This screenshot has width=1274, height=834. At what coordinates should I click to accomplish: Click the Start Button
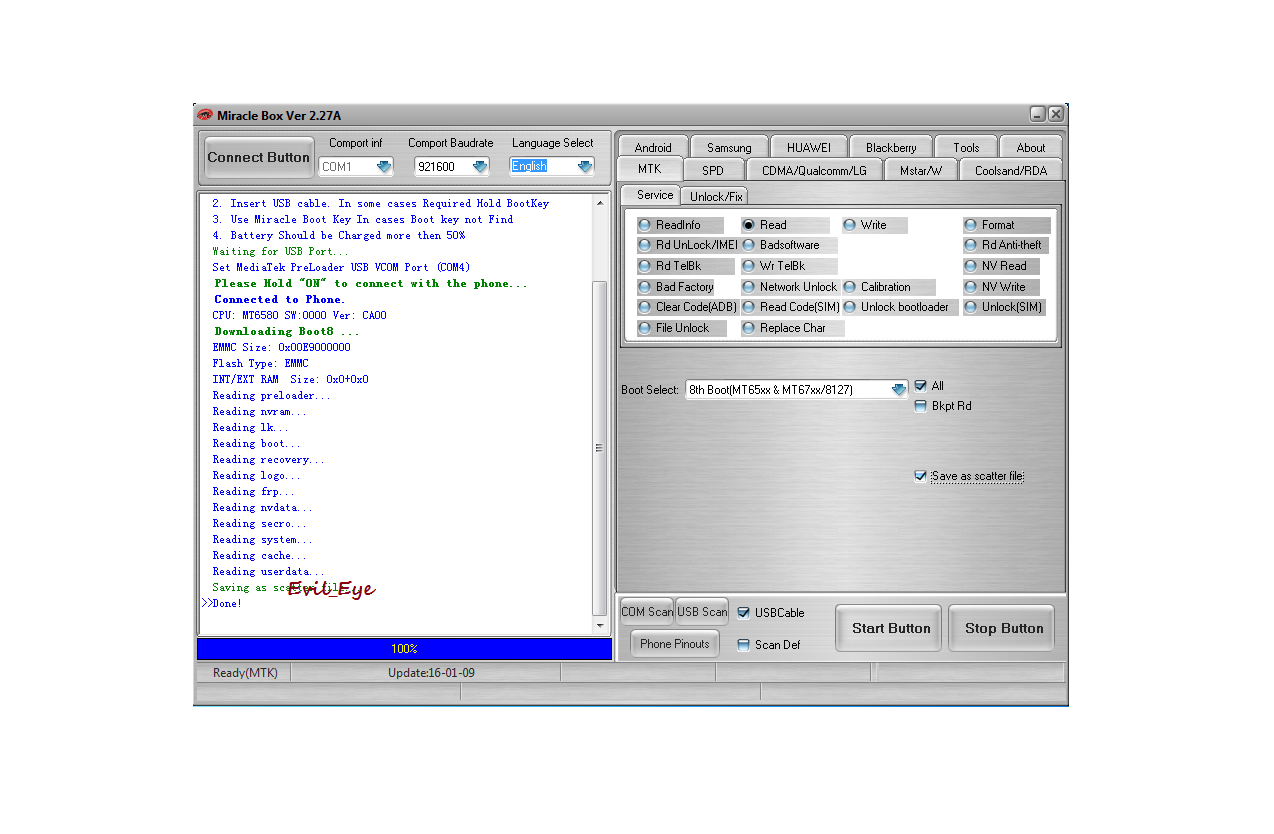point(890,628)
